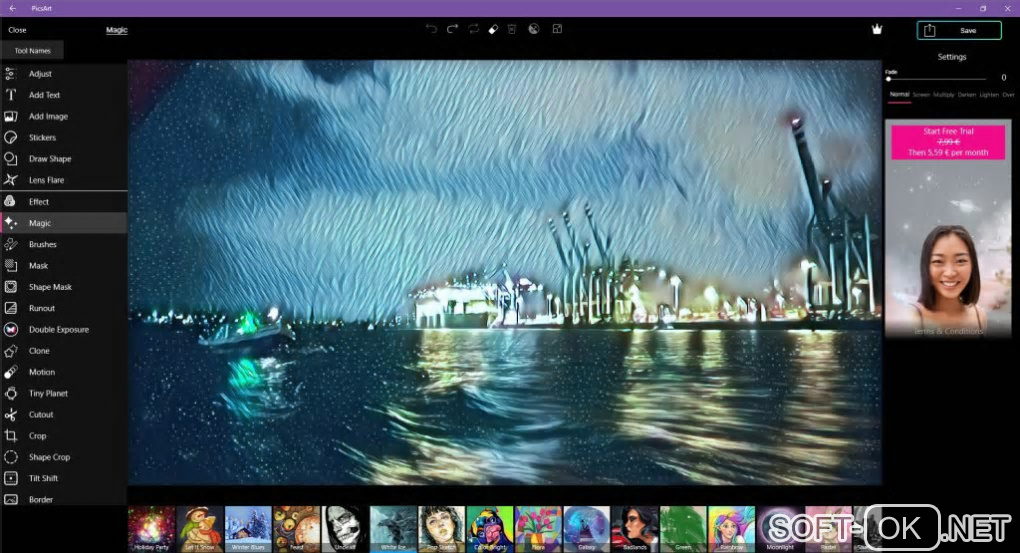
Task: Apply the Rainbow effect
Action: coord(732,530)
